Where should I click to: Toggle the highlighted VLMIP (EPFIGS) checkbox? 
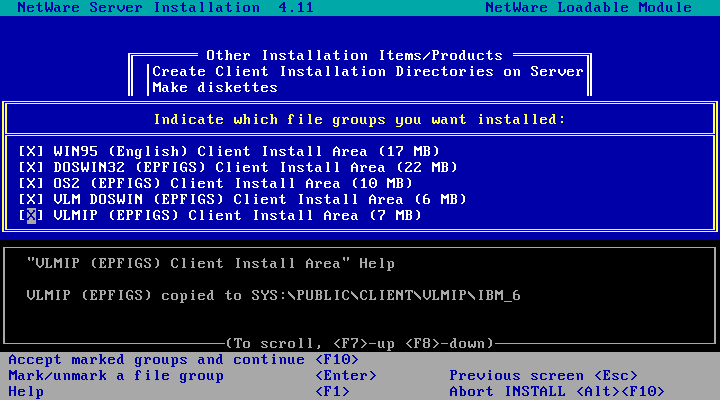point(31,215)
